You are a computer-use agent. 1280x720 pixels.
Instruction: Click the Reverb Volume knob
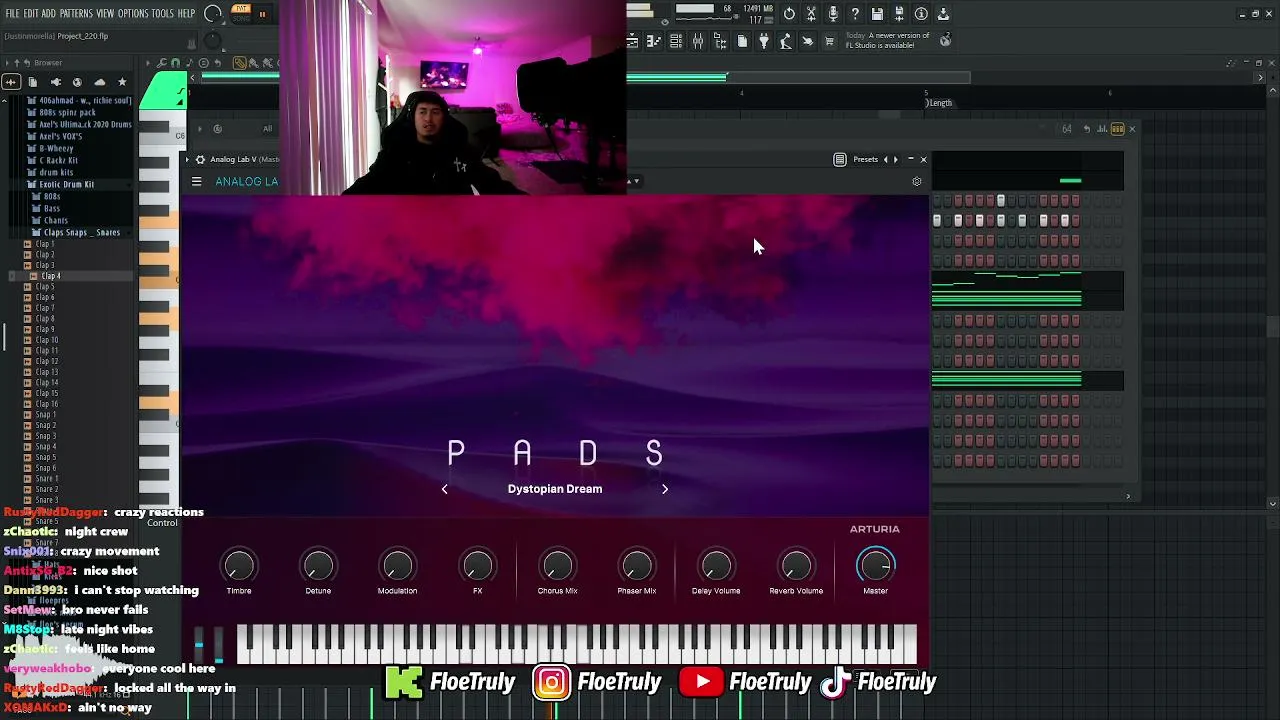(796, 566)
